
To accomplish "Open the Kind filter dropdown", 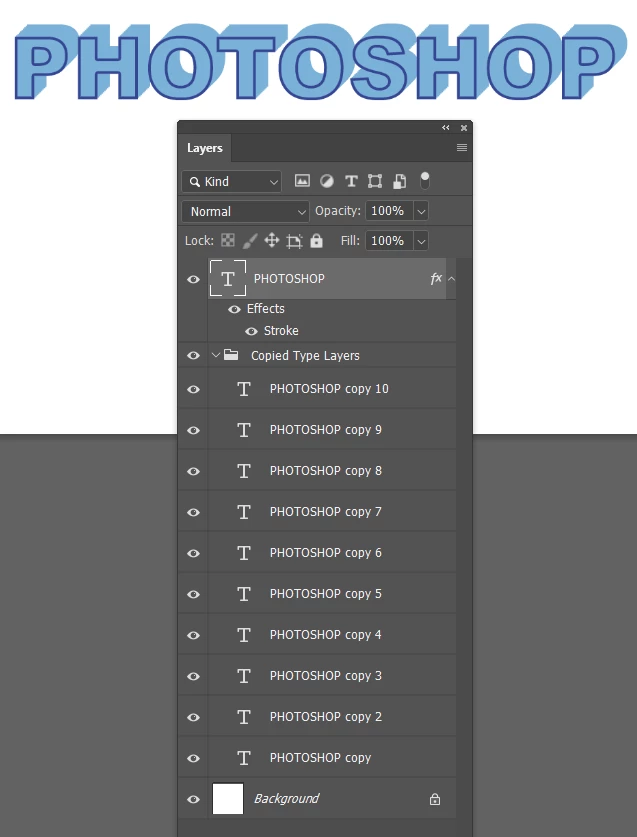I will (x=232, y=181).
